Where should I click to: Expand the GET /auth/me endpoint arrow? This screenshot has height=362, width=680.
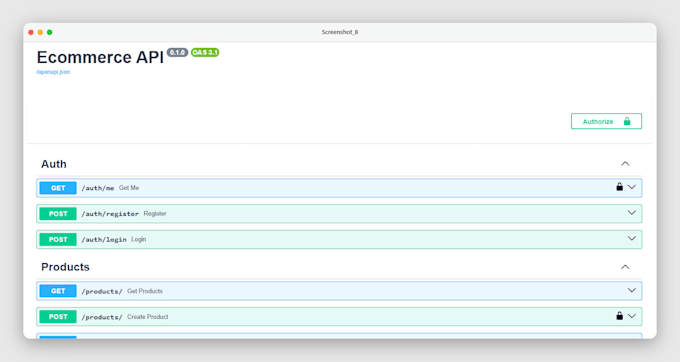(632, 187)
